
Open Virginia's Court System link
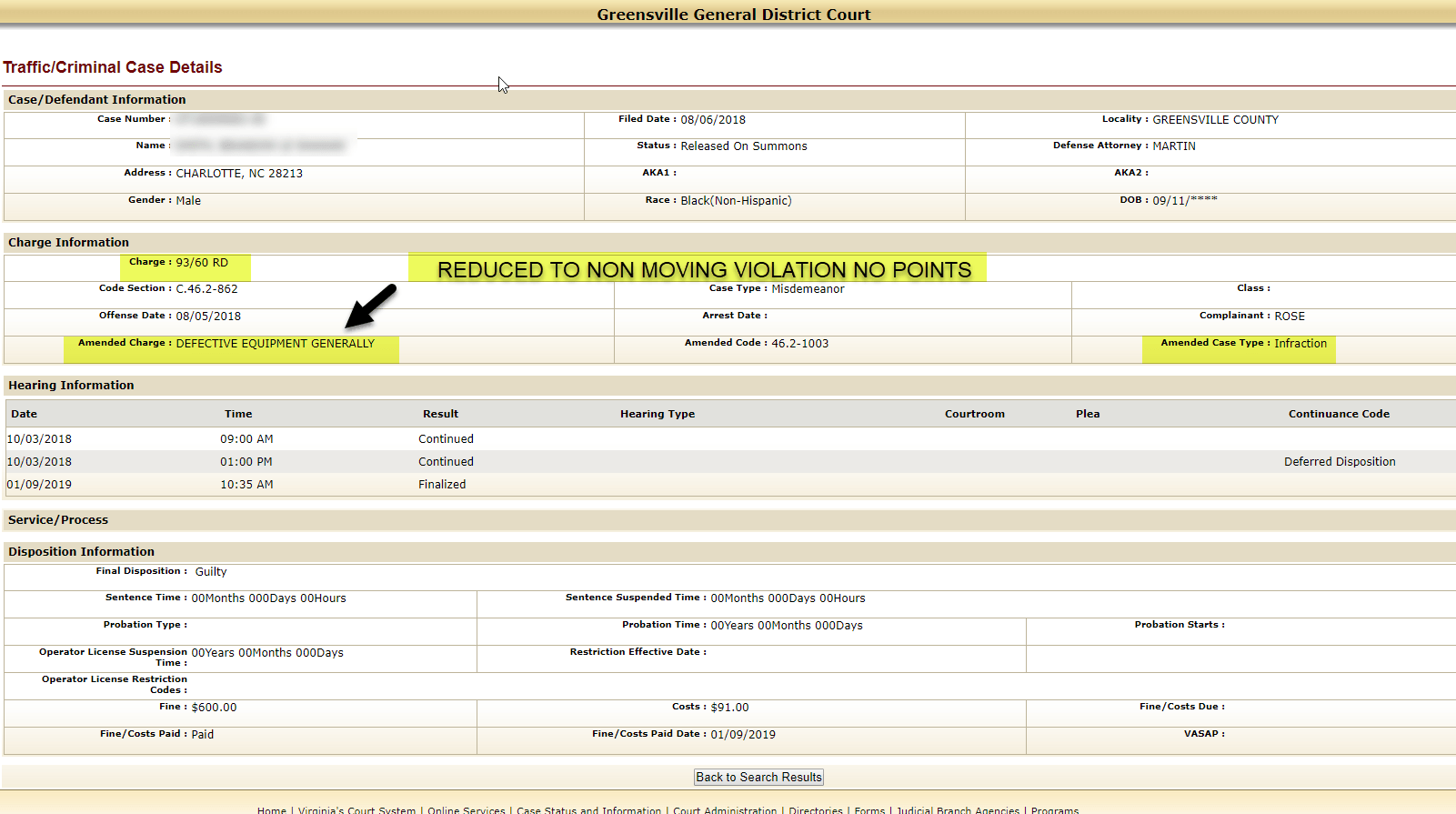(356, 809)
